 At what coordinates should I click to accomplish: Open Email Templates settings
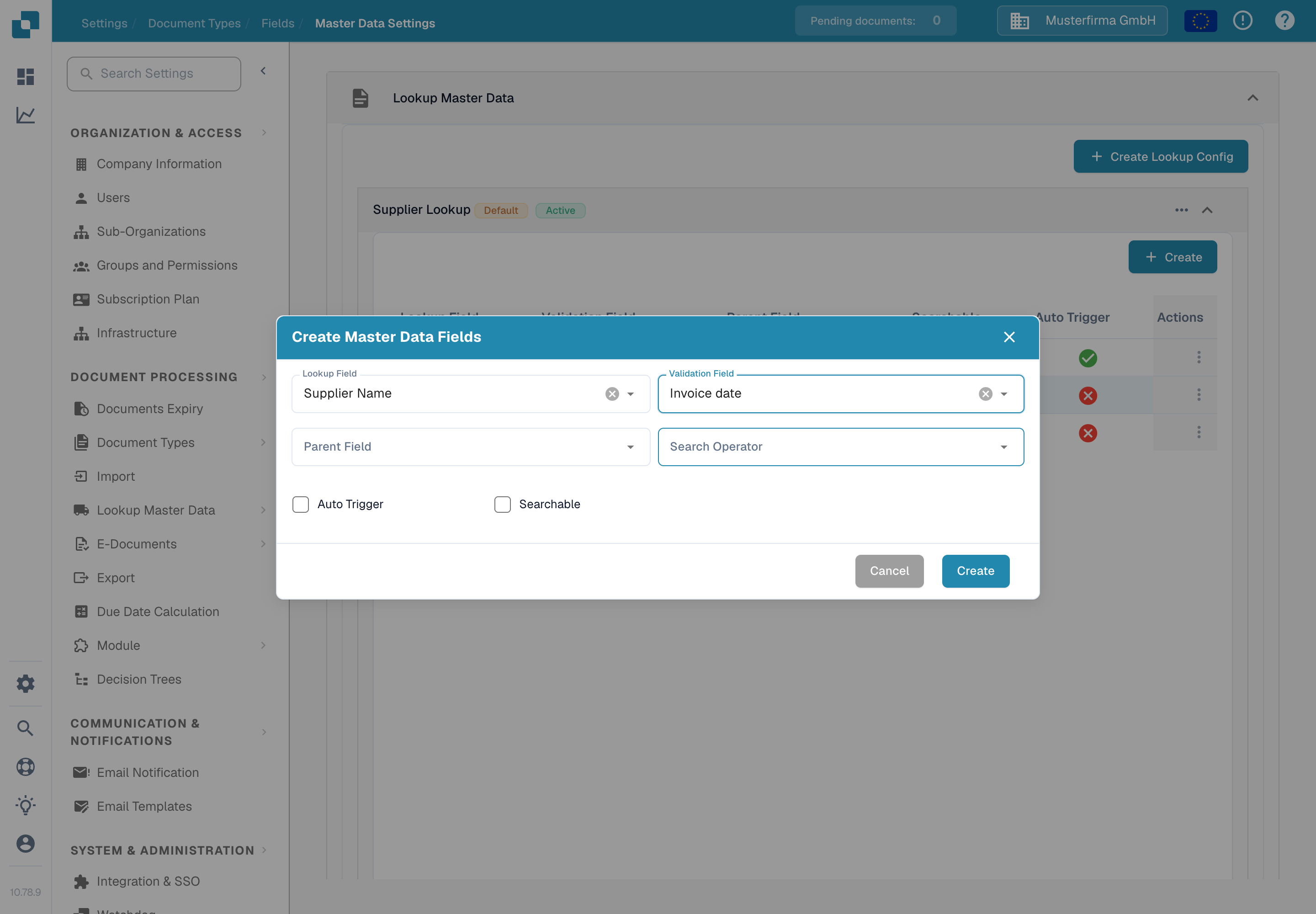144,806
